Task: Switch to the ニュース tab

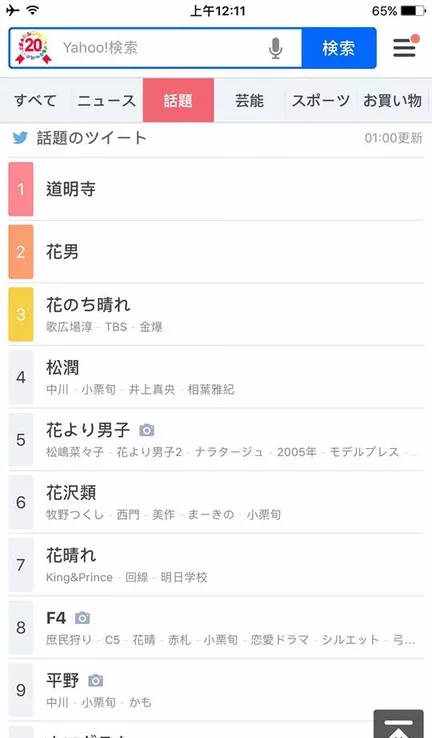Action: point(107,100)
